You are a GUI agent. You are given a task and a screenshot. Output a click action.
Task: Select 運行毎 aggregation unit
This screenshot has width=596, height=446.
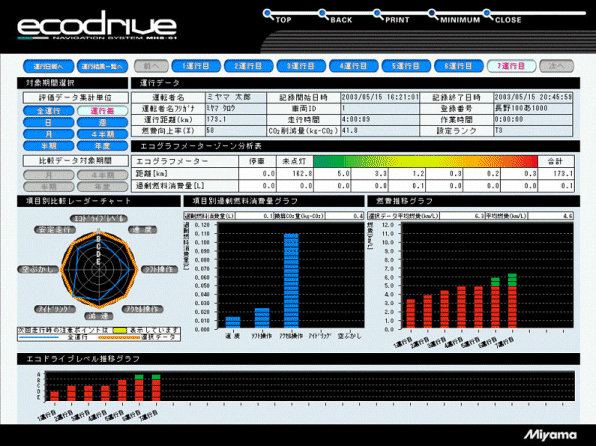pyautogui.click(x=103, y=111)
